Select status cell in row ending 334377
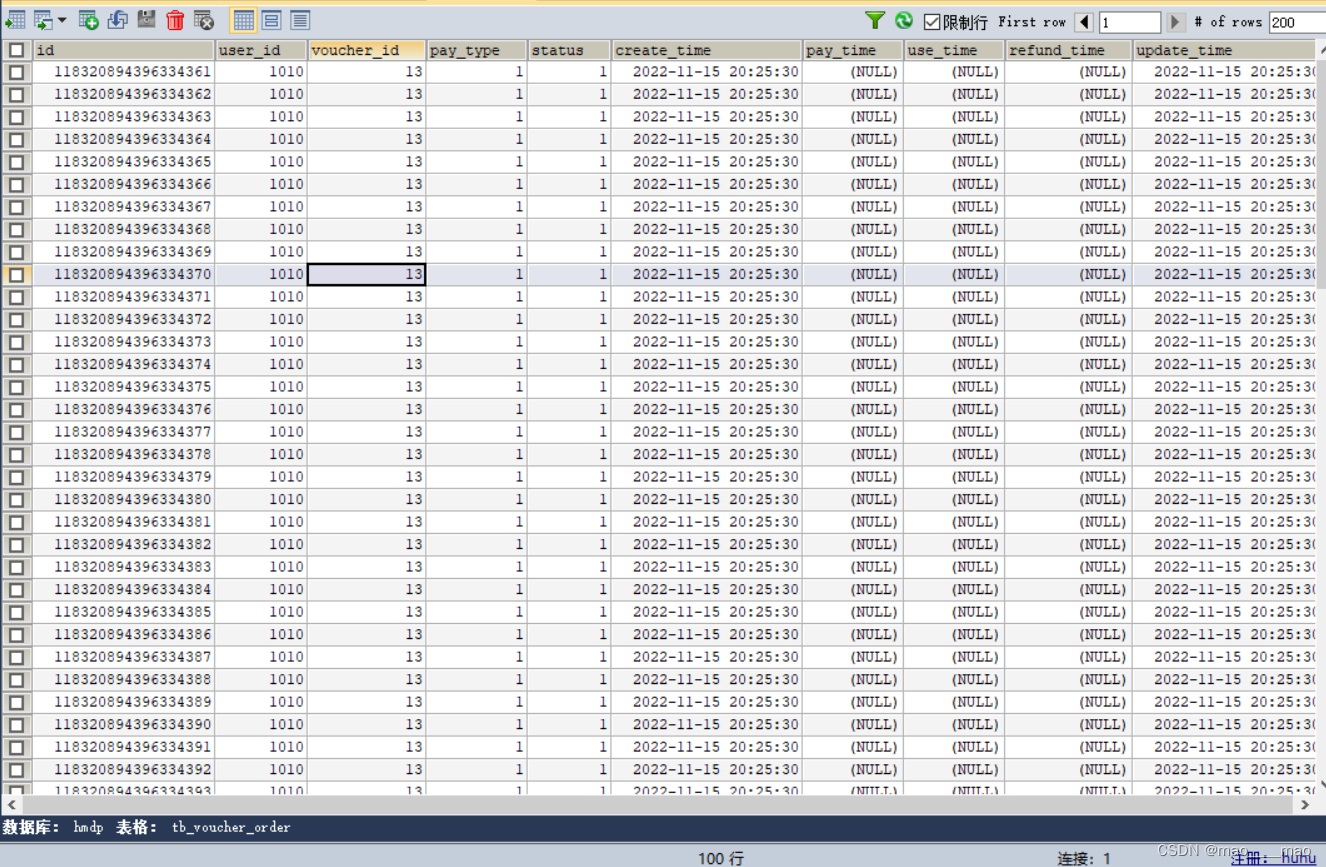Image resolution: width=1326 pixels, height=867 pixels. point(569,432)
